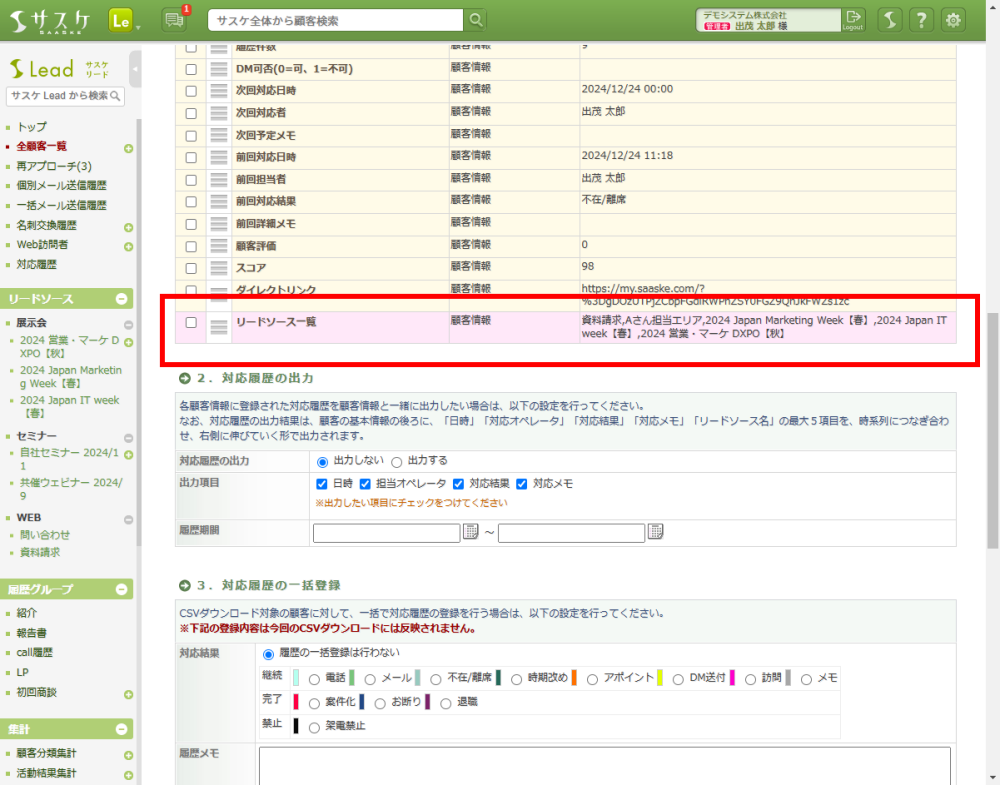Select the アポイント result radio button
This screenshot has width=1000, height=785.
click(593, 679)
